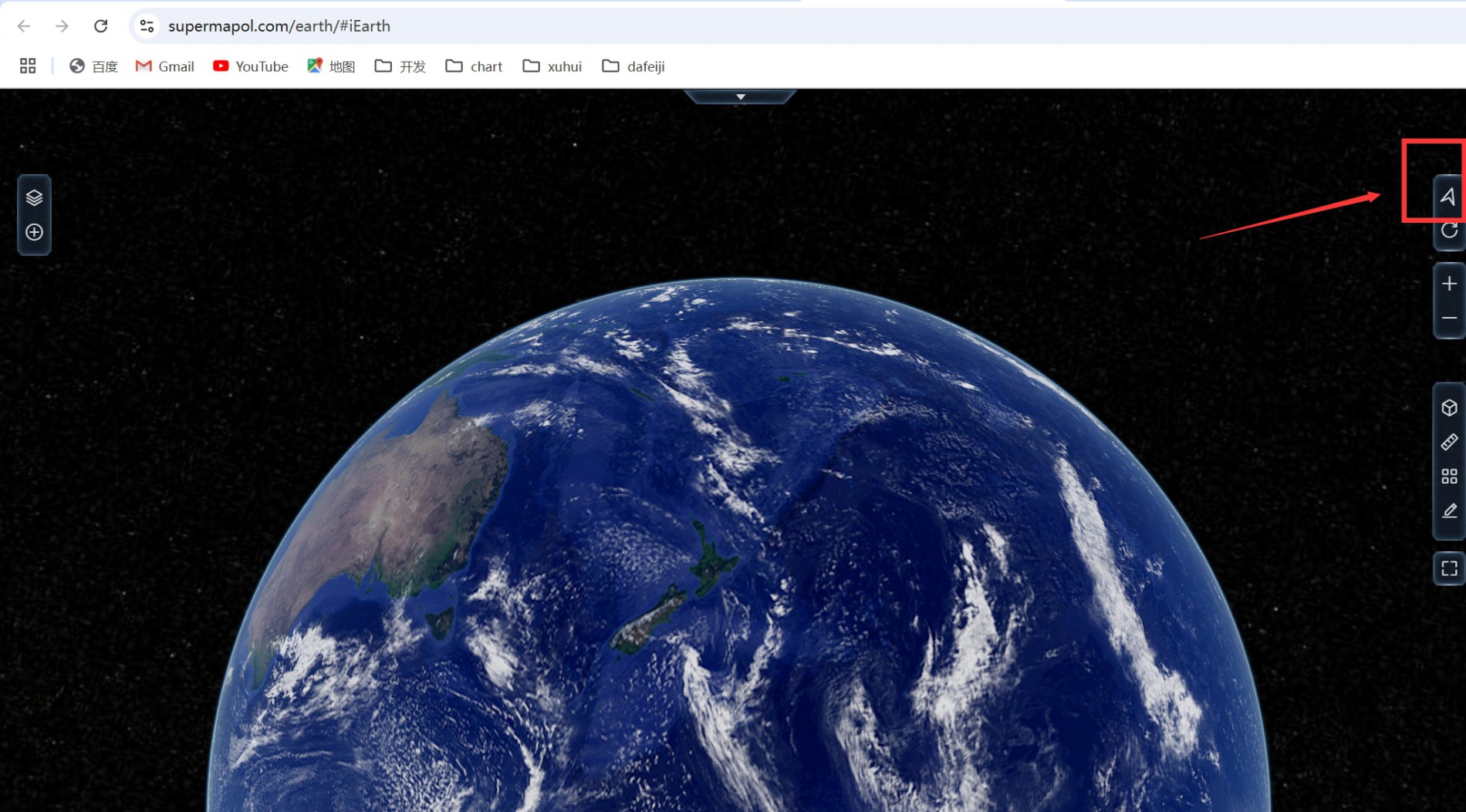Expand the chart bookmark folder
Image resolution: width=1466 pixels, height=812 pixels.
pos(474,66)
